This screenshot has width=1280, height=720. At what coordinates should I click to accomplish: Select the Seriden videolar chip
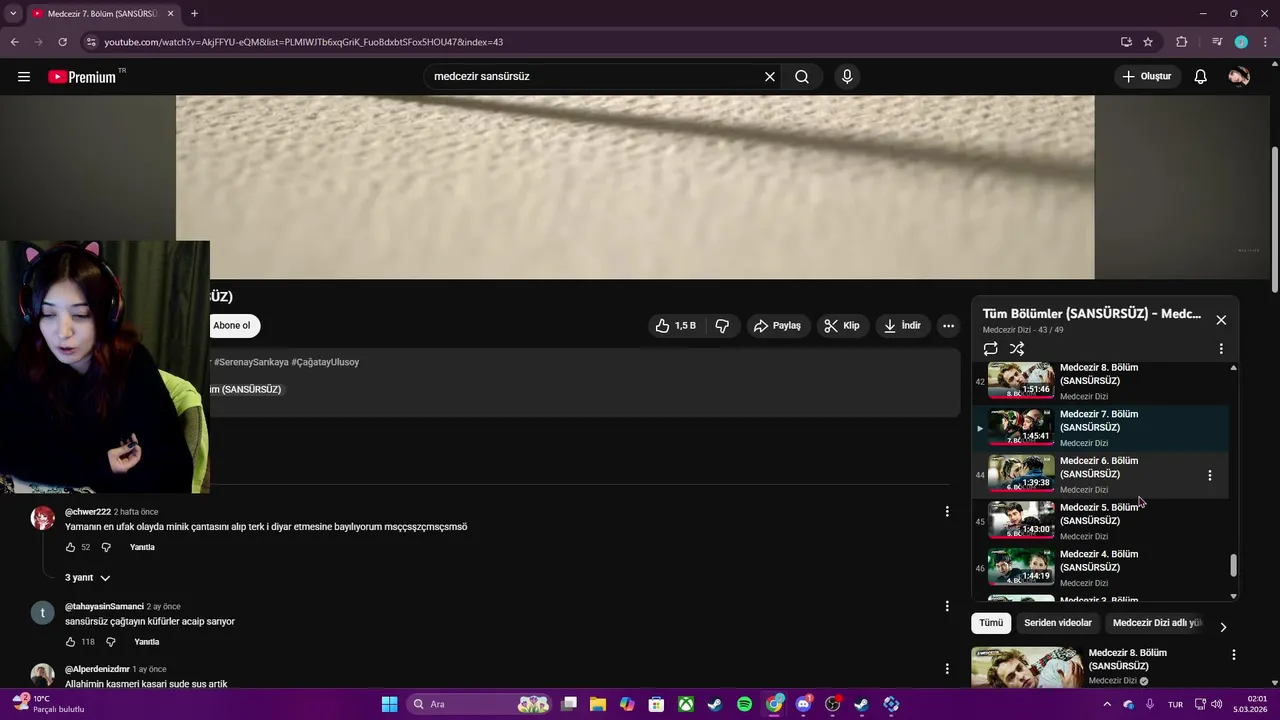[x=1058, y=623]
